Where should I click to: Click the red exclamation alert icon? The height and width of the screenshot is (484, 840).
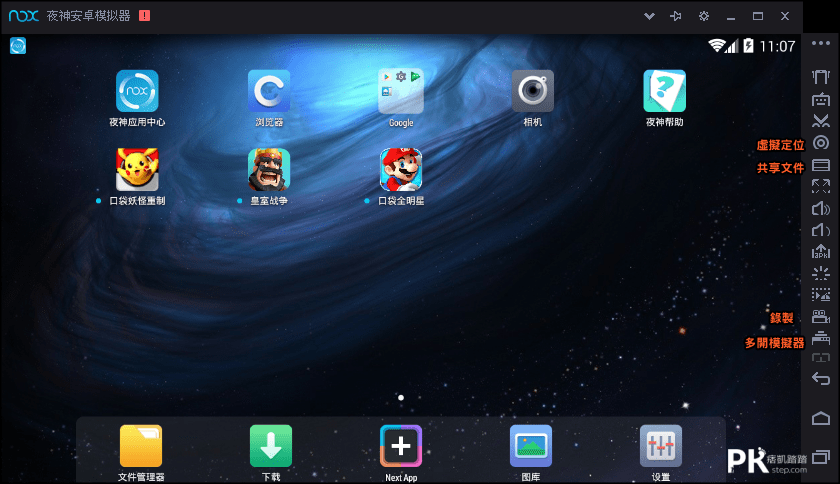pos(145,16)
